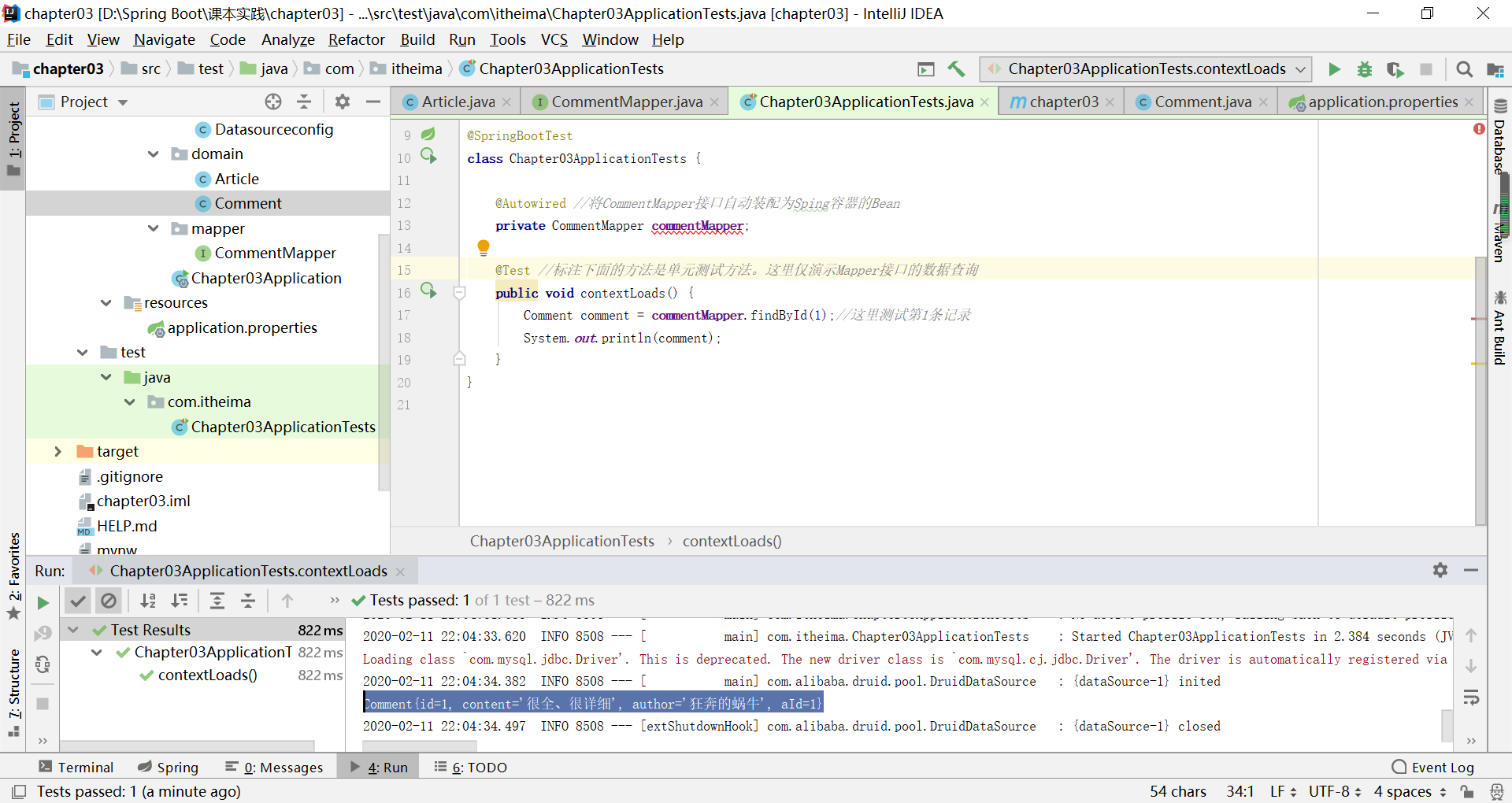Collapse the domain folder in Project tree

pos(153,154)
